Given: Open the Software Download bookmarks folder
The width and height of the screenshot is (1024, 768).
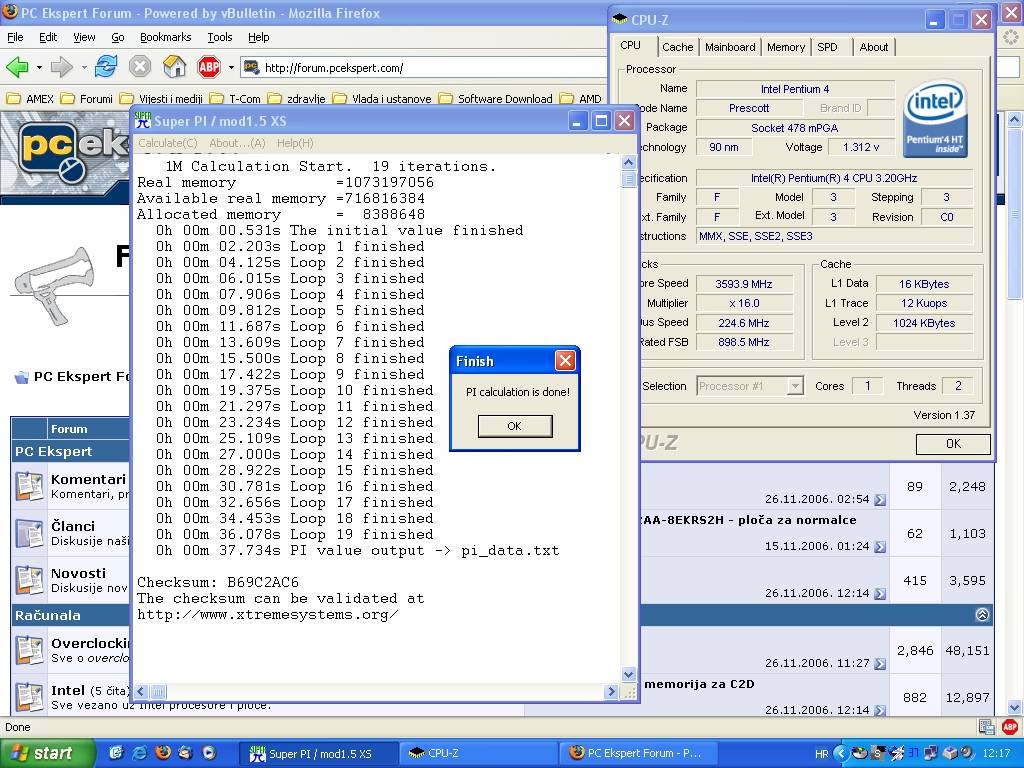Looking at the screenshot, I should [496, 99].
